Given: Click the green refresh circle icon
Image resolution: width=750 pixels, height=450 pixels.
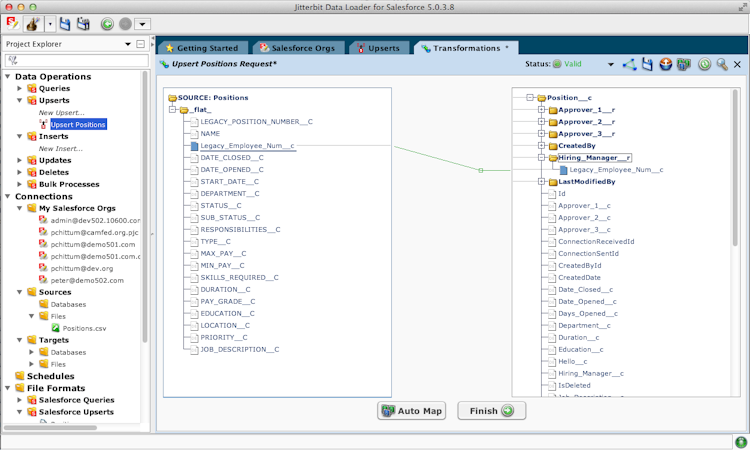Looking at the screenshot, I should point(704,64).
